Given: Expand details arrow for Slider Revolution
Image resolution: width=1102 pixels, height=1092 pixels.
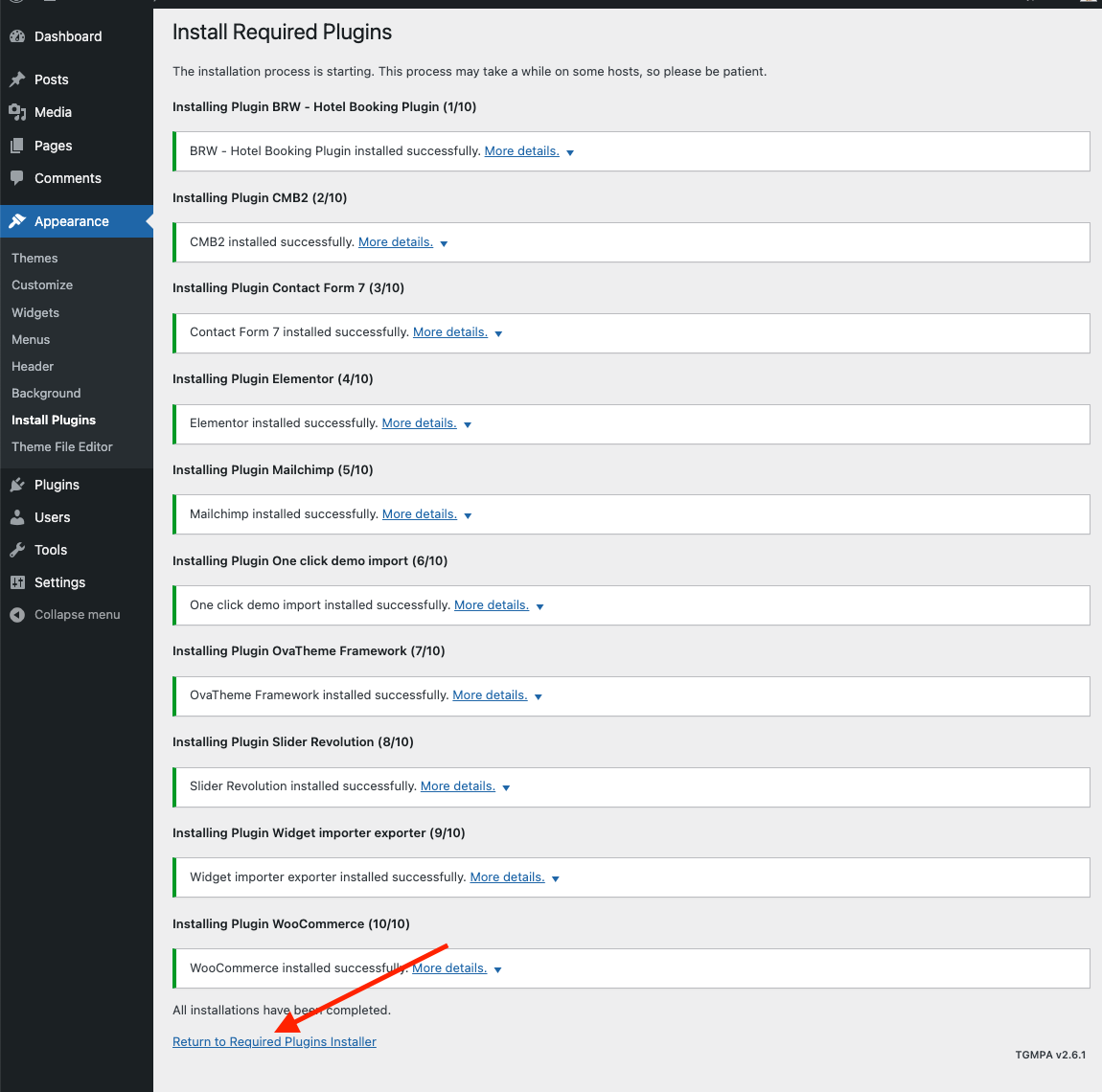Looking at the screenshot, I should (x=506, y=787).
